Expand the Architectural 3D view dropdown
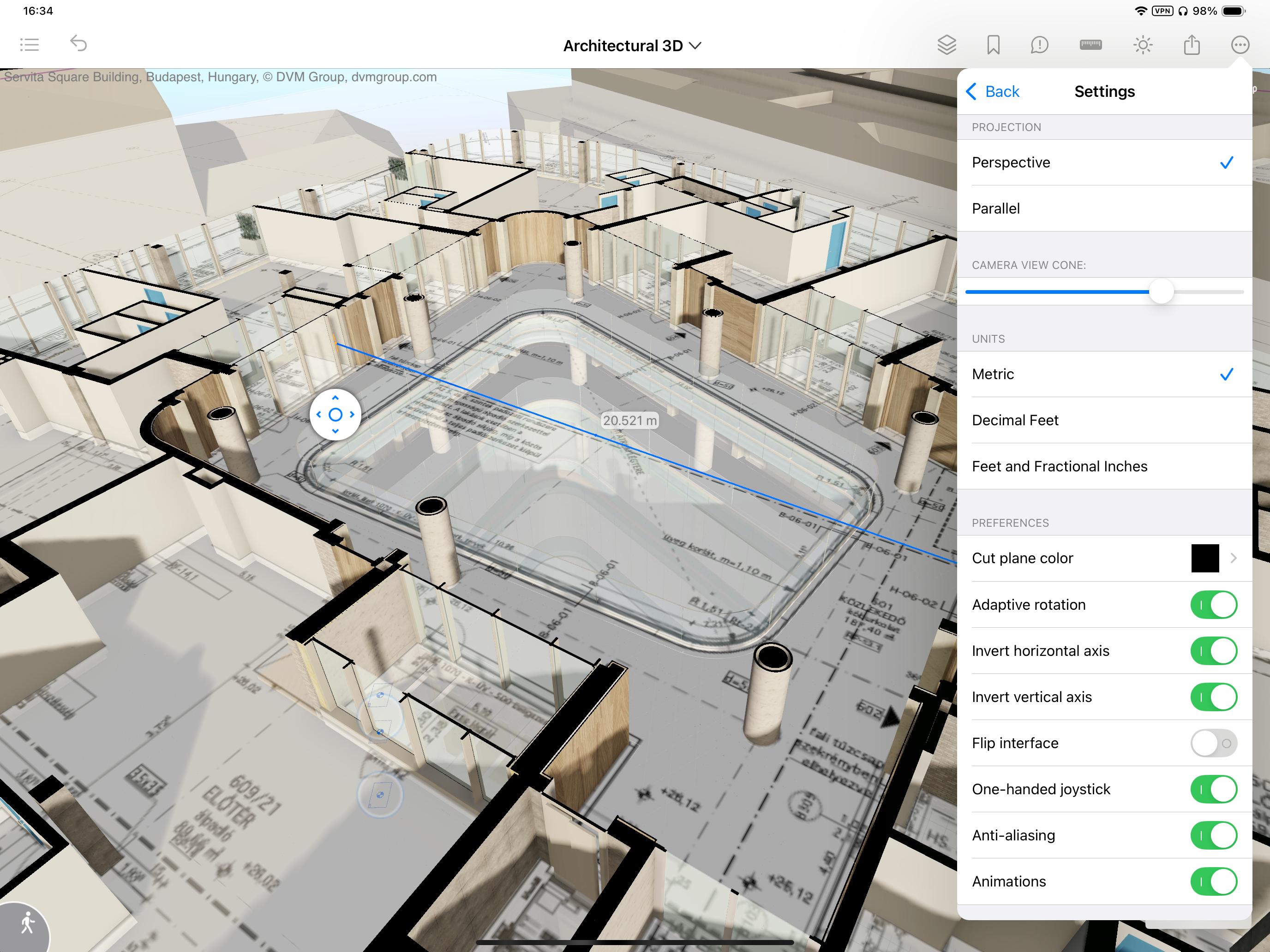Image resolution: width=1270 pixels, height=952 pixels. (x=632, y=46)
